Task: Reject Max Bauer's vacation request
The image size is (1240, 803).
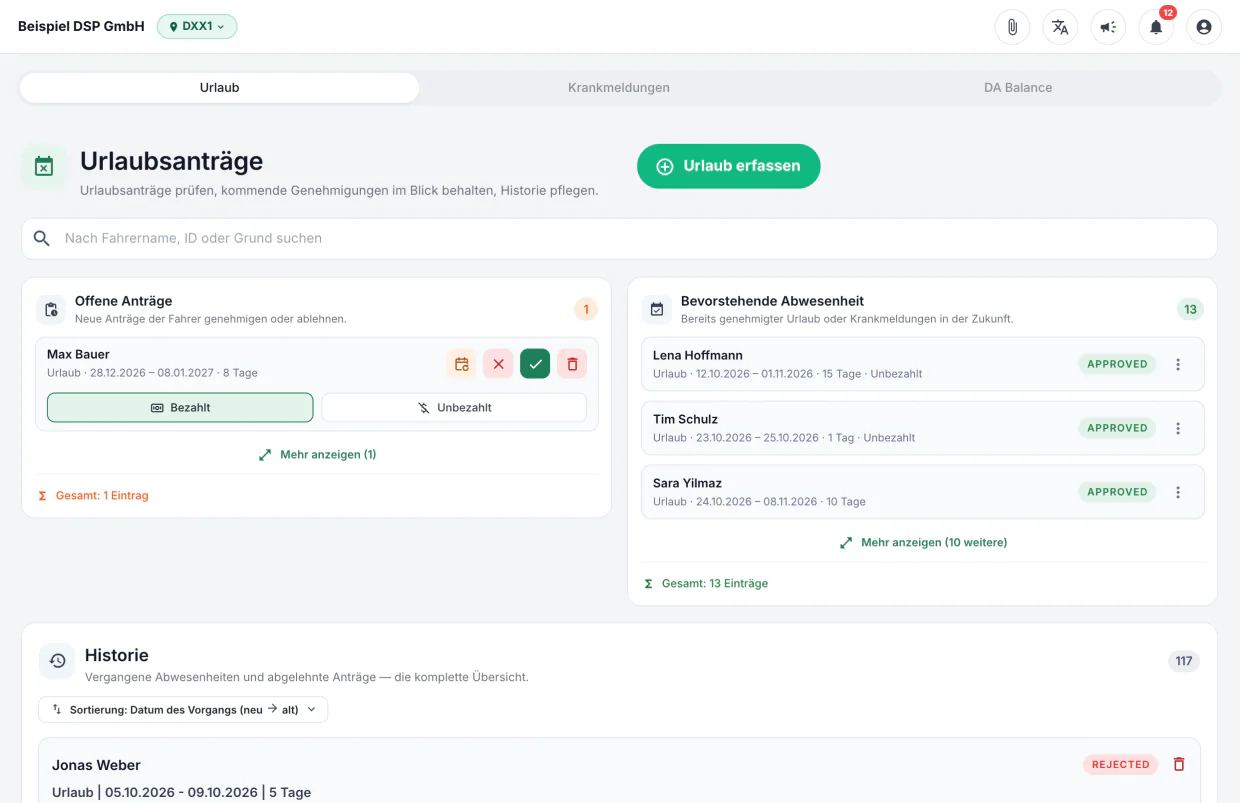Action: pyautogui.click(x=498, y=364)
